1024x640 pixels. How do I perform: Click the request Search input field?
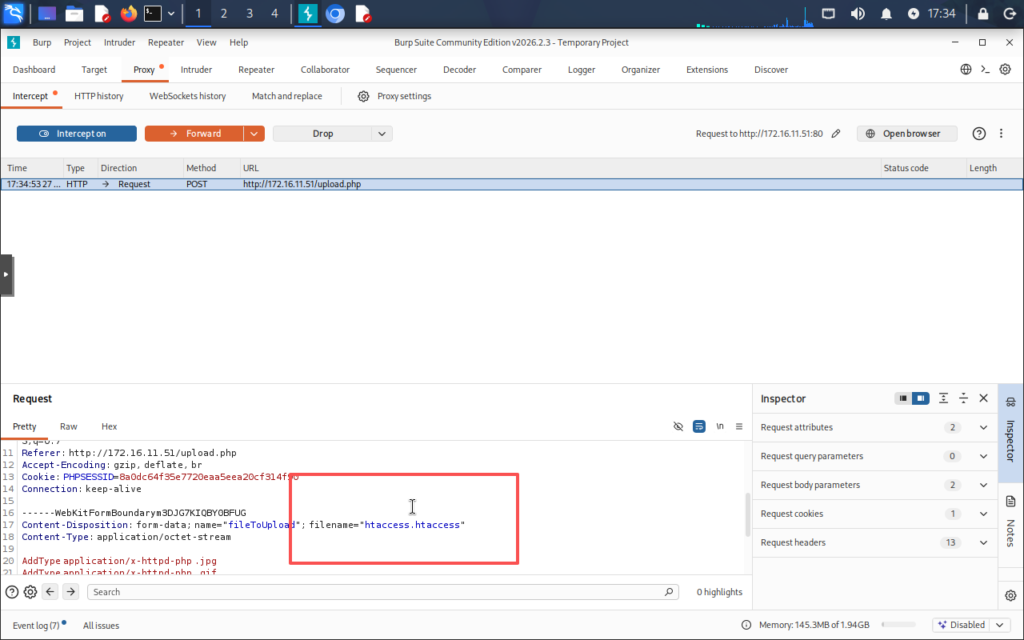coord(380,592)
